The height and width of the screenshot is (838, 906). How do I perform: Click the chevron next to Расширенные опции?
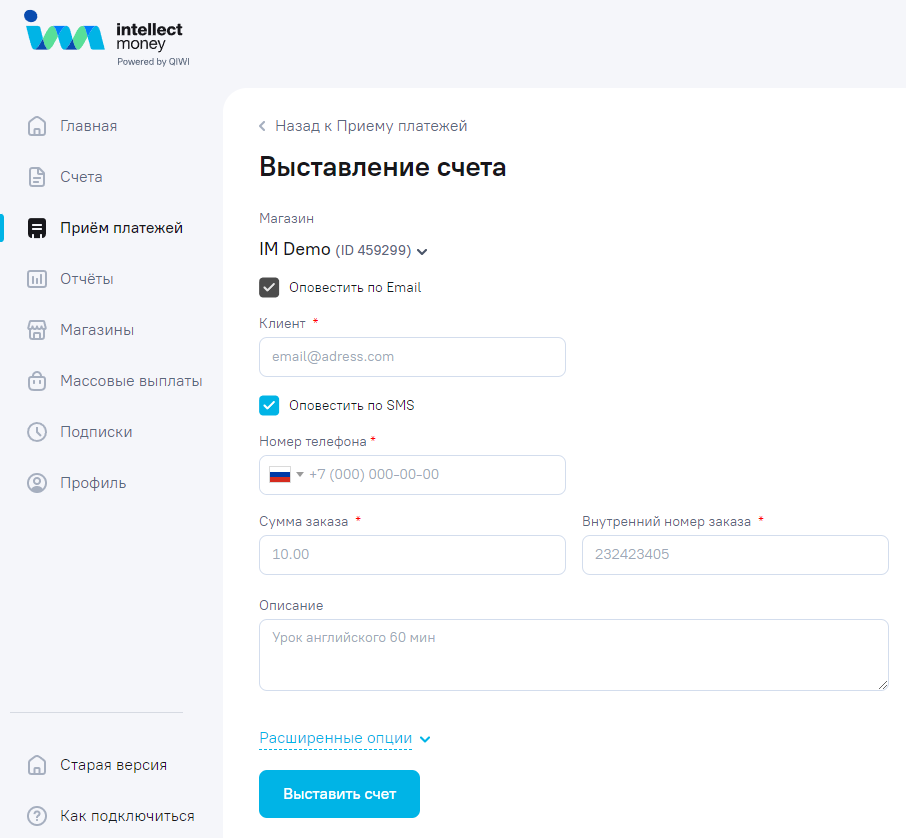pyautogui.click(x=425, y=739)
